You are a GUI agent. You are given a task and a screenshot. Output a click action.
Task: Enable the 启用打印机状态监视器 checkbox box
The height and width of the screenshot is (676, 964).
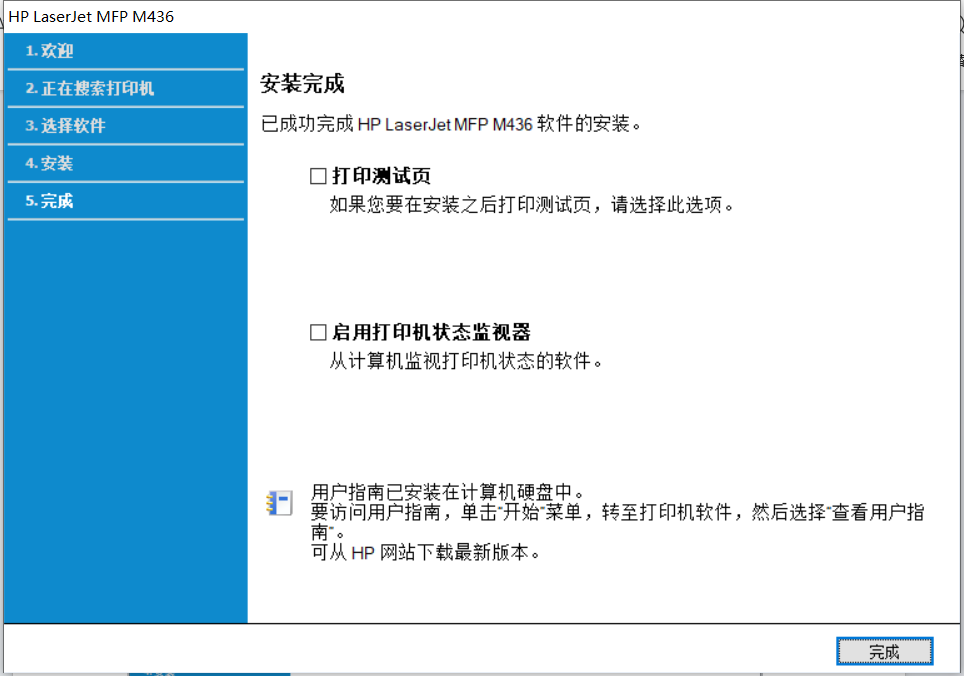click(x=318, y=333)
